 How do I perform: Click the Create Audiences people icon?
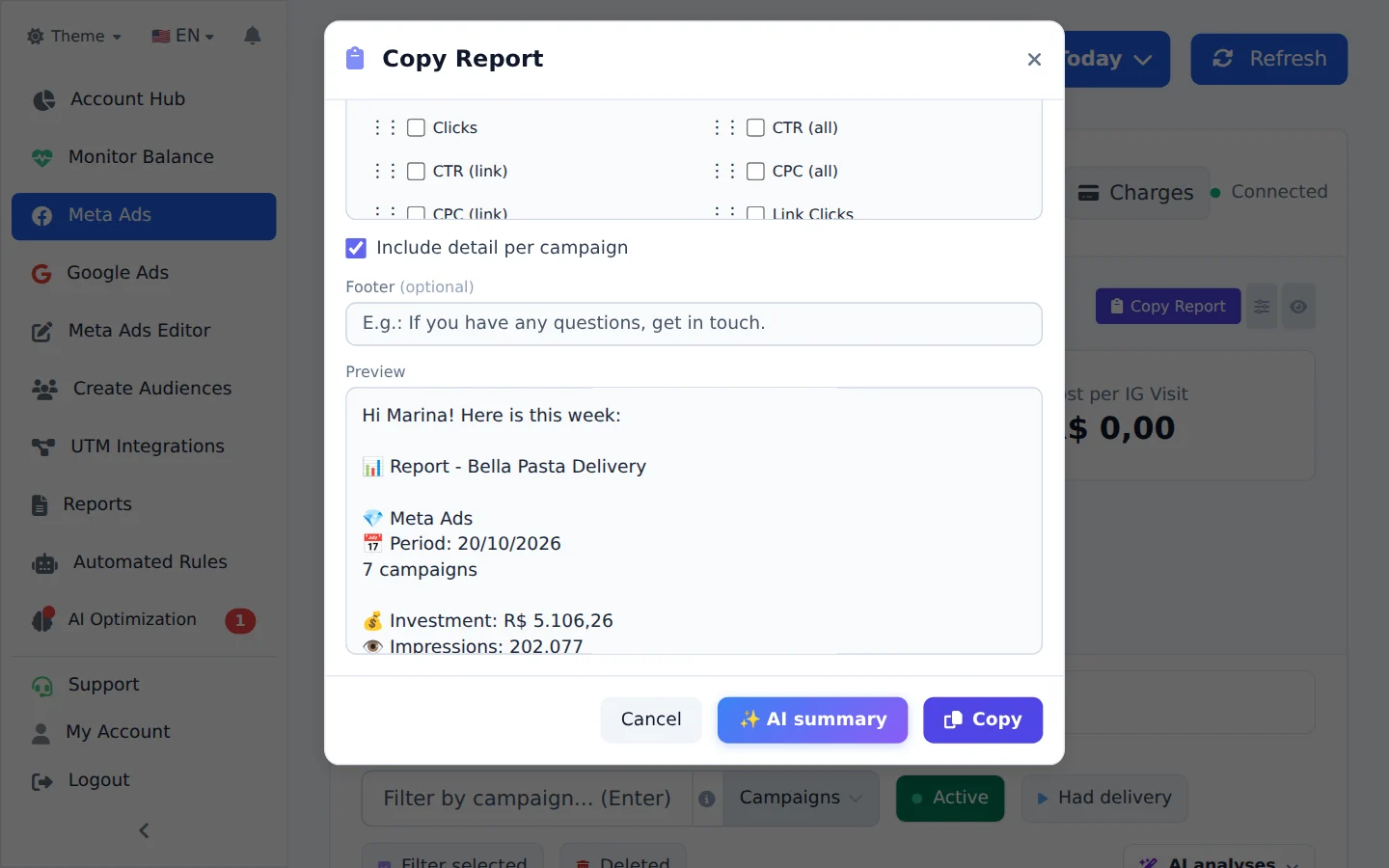pos(44,389)
